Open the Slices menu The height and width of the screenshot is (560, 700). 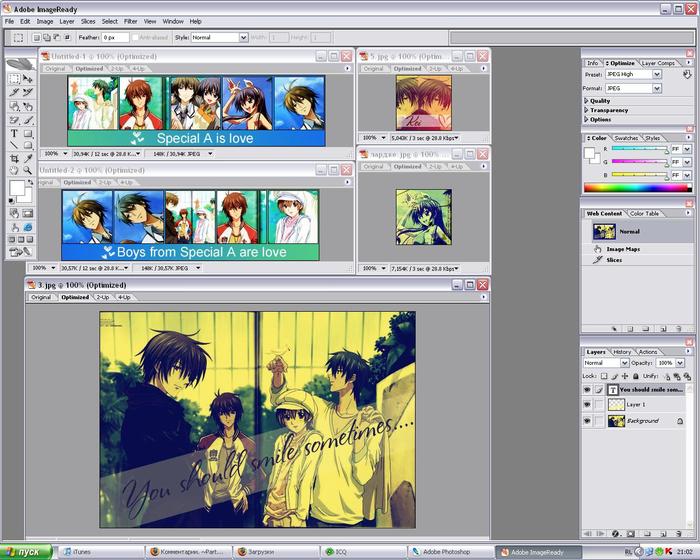point(88,21)
